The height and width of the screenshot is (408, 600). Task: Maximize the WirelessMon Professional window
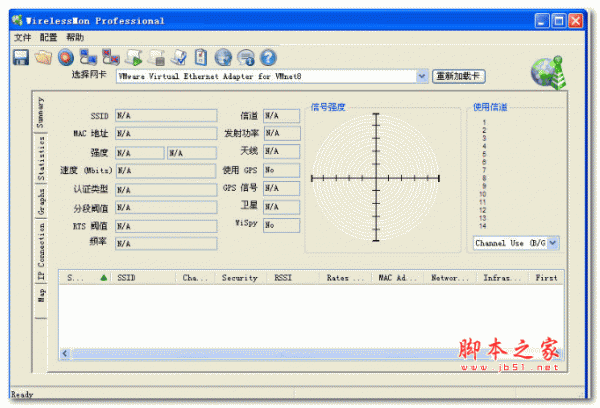559,20
